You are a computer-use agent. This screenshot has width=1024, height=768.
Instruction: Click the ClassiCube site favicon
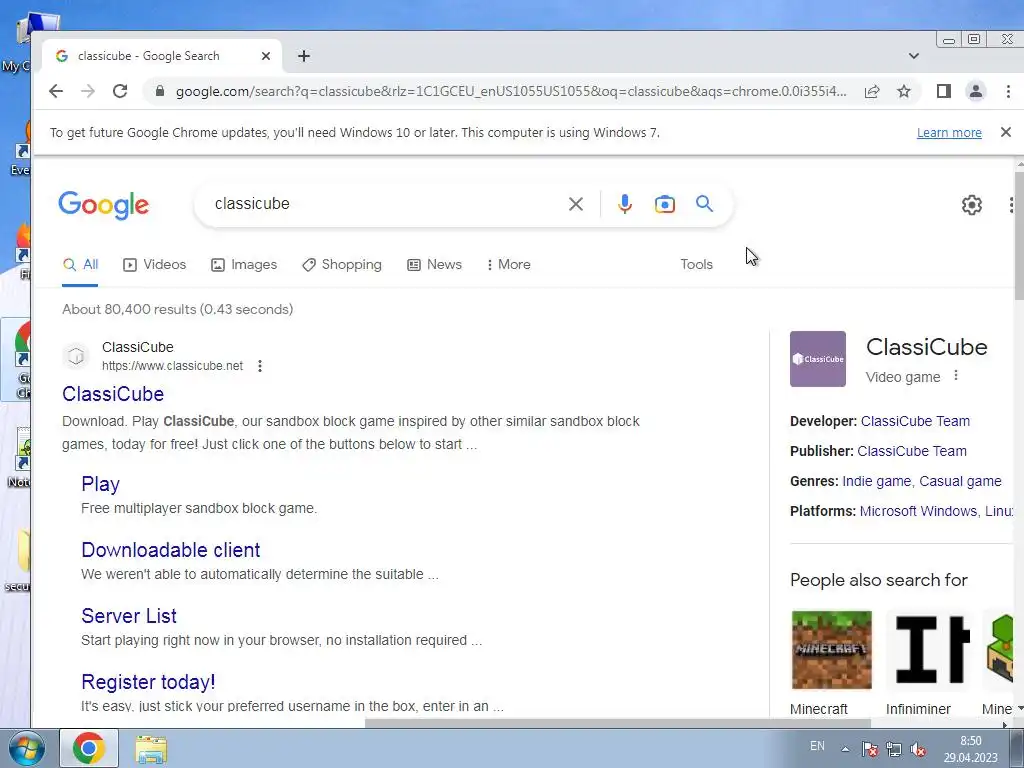point(76,356)
